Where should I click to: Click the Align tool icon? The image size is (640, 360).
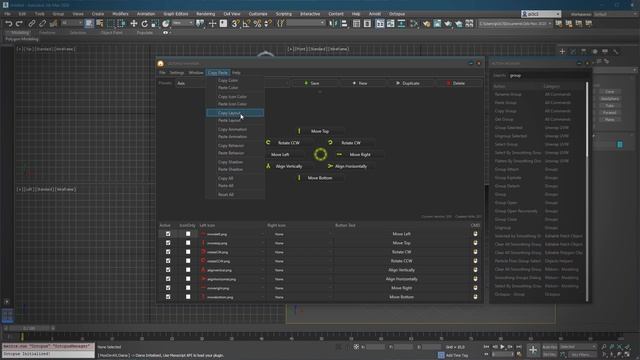coord(344,24)
